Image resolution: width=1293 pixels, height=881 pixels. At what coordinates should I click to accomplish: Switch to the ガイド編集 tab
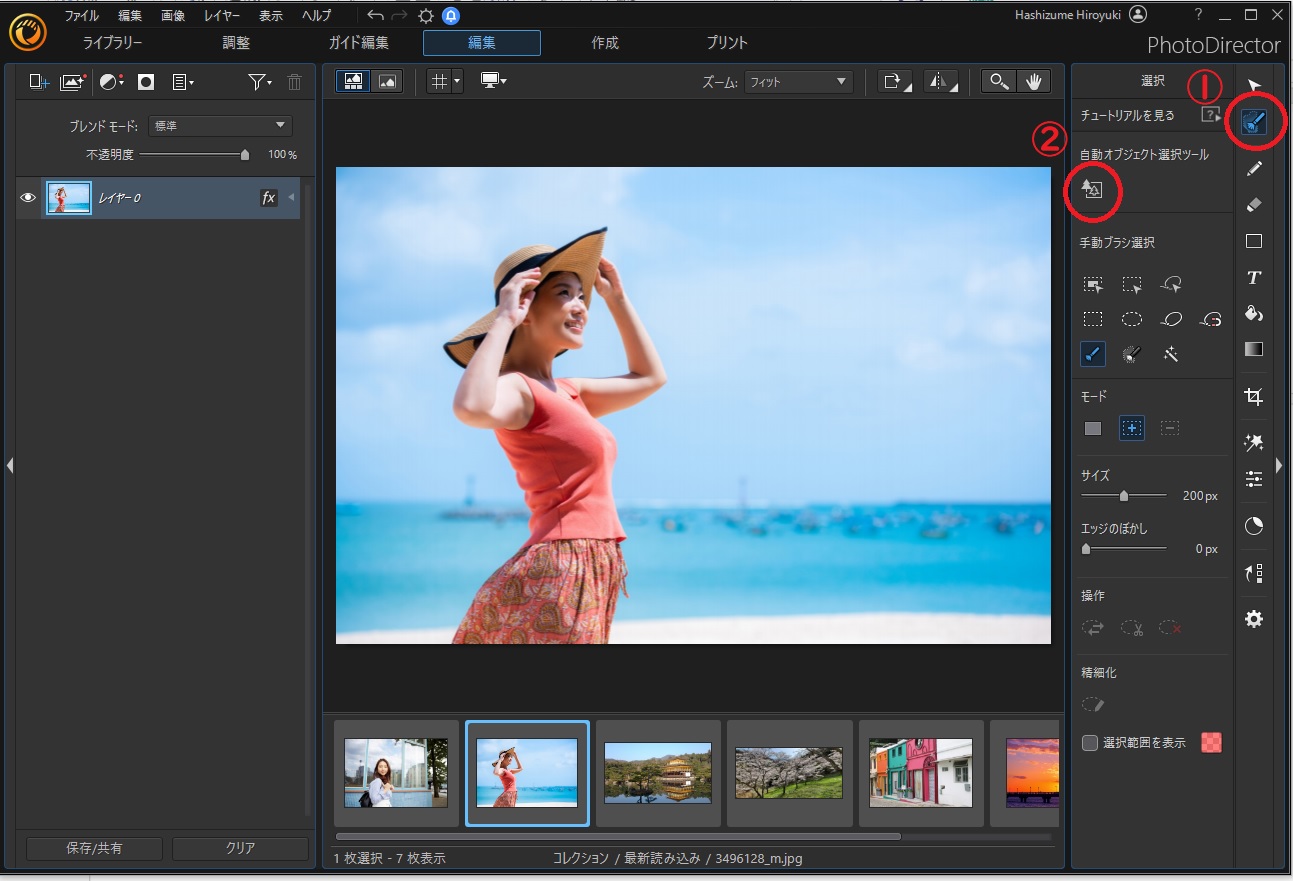point(359,43)
